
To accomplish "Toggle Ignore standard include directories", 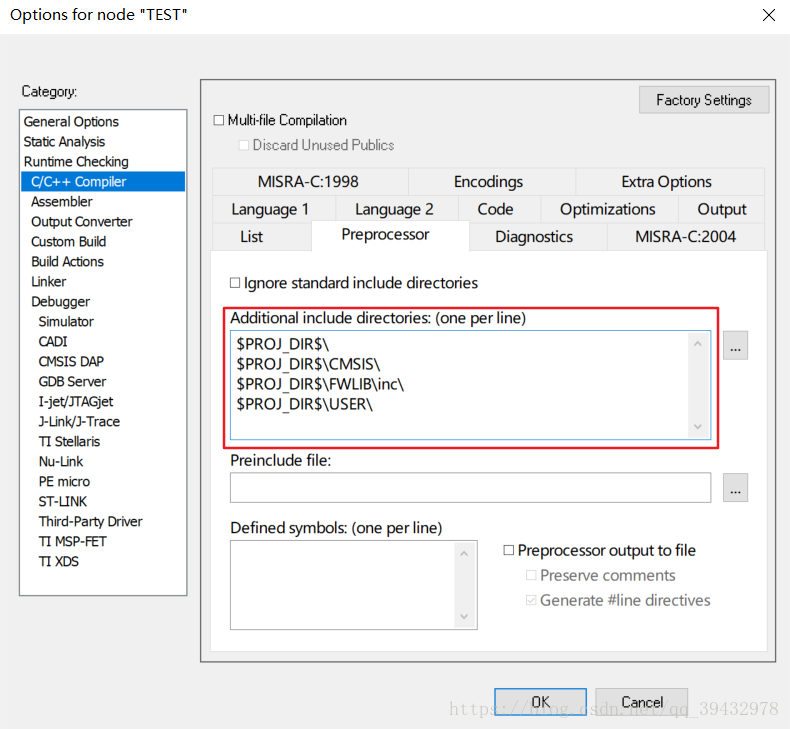I will tap(236, 283).
